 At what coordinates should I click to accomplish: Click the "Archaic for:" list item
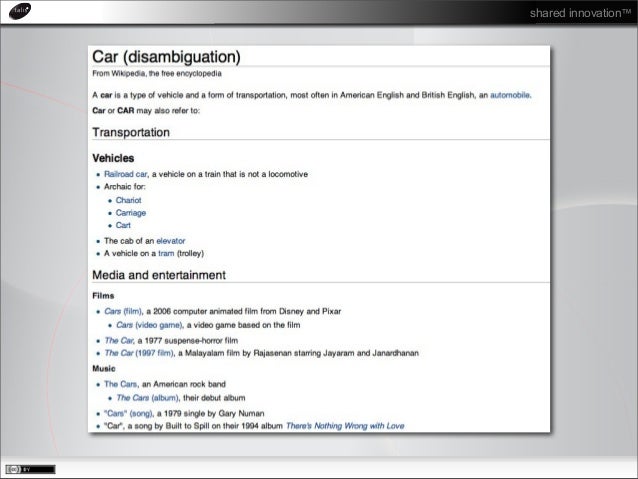(x=125, y=187)
